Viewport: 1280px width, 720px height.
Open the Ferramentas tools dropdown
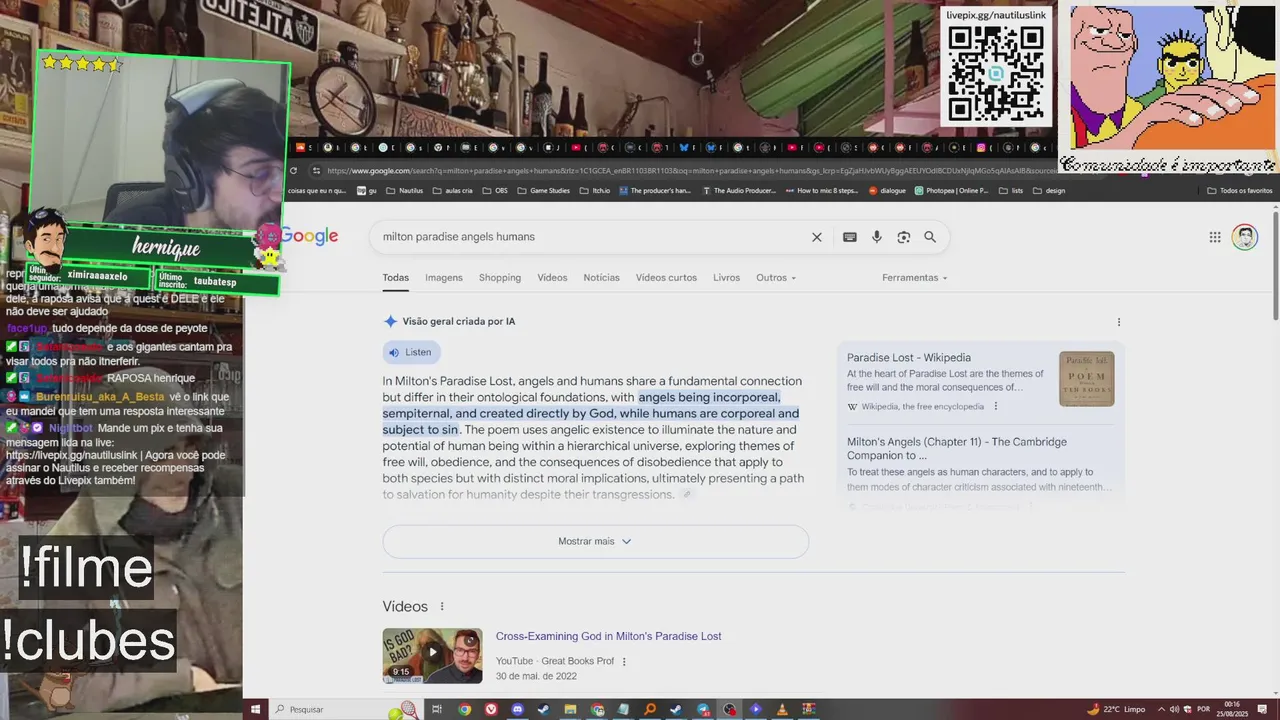click(x=914, y=277)
